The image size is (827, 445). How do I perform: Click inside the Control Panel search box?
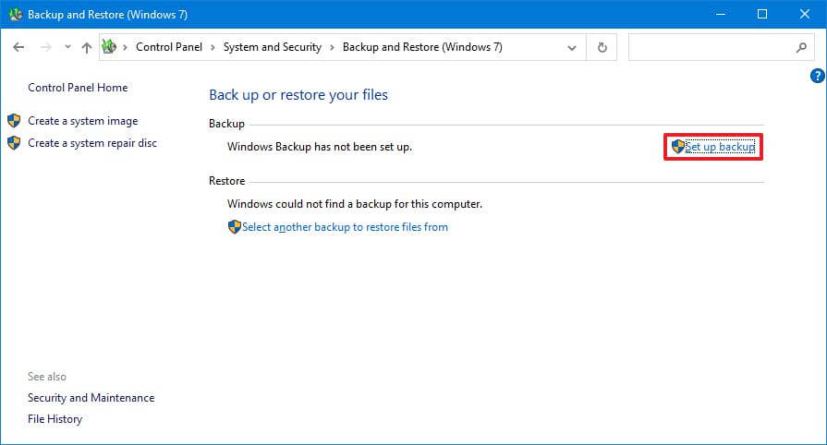click(710, 47)
